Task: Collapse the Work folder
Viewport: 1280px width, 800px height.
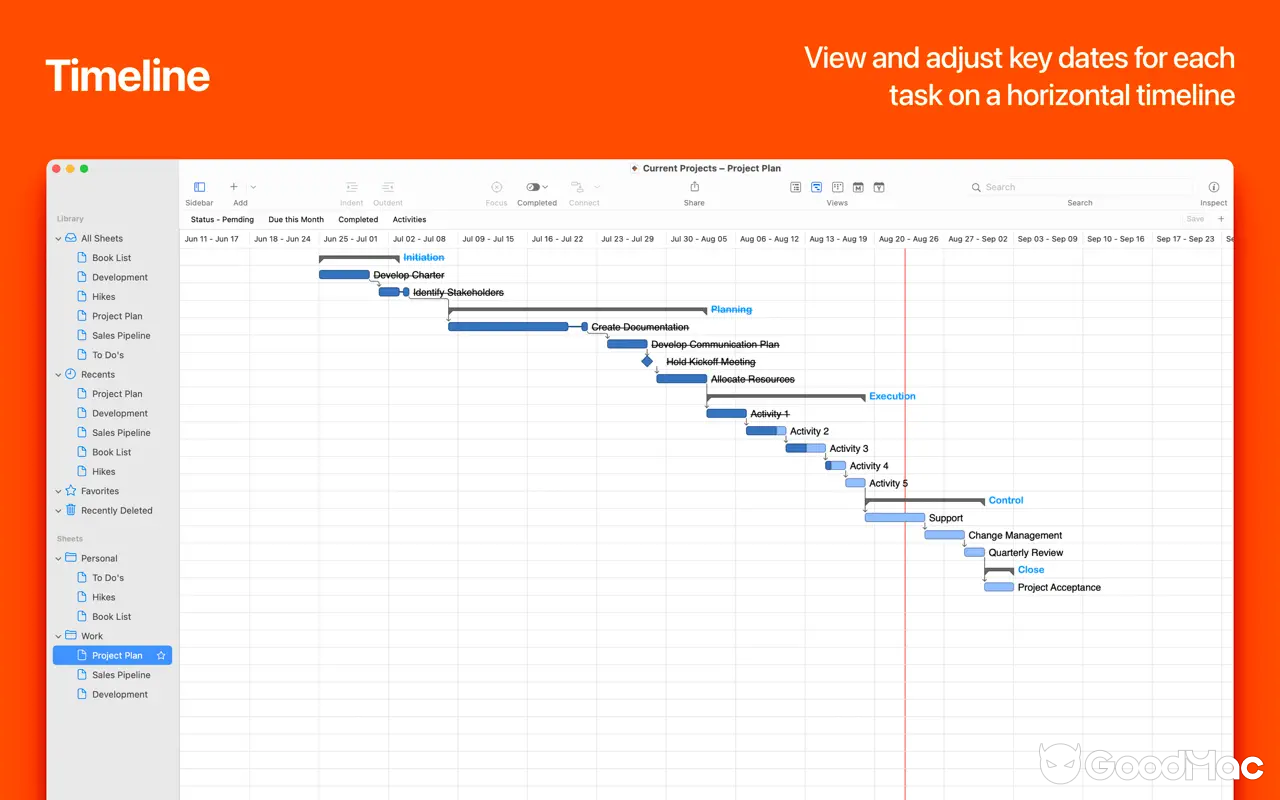Action: (x=58, y=635)
